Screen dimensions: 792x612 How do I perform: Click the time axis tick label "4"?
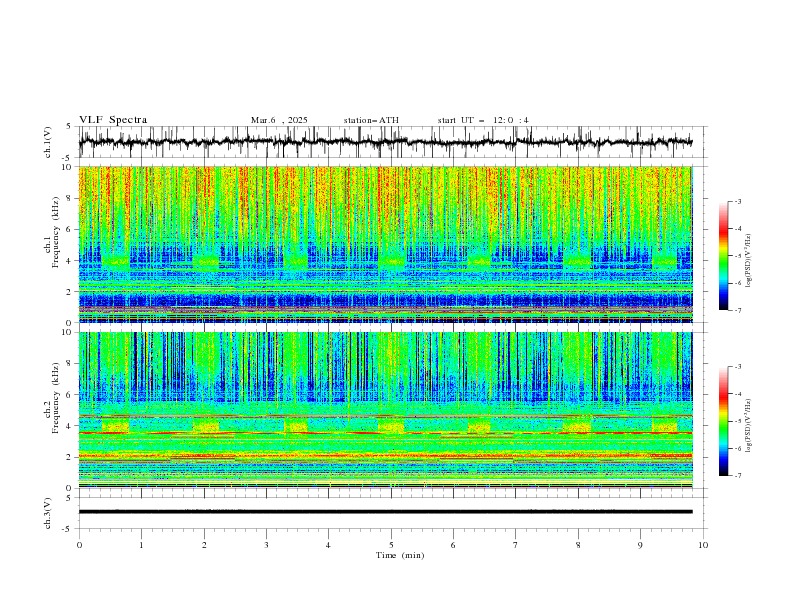328,545
